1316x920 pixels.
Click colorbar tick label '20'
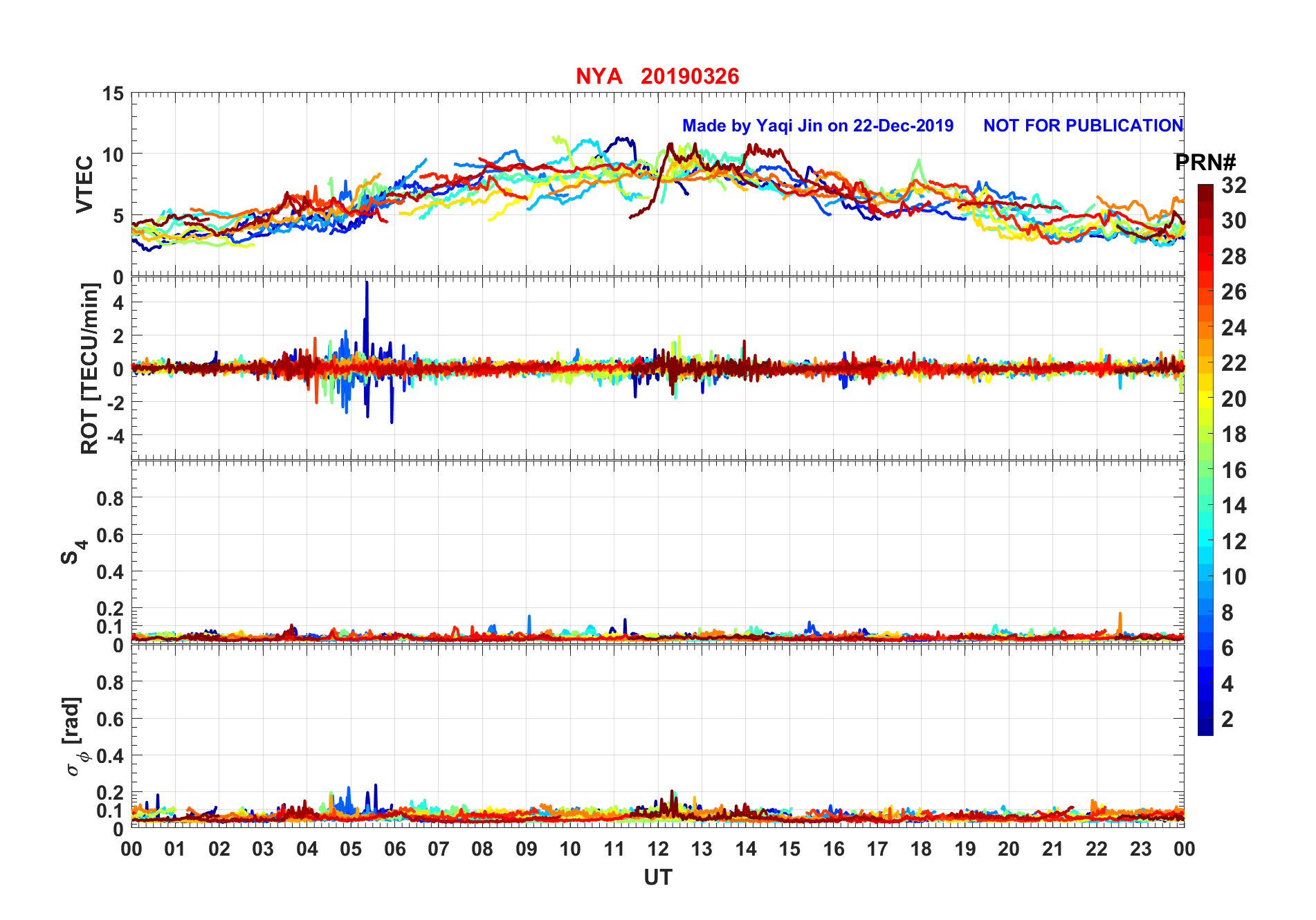tap(1234, 398)
